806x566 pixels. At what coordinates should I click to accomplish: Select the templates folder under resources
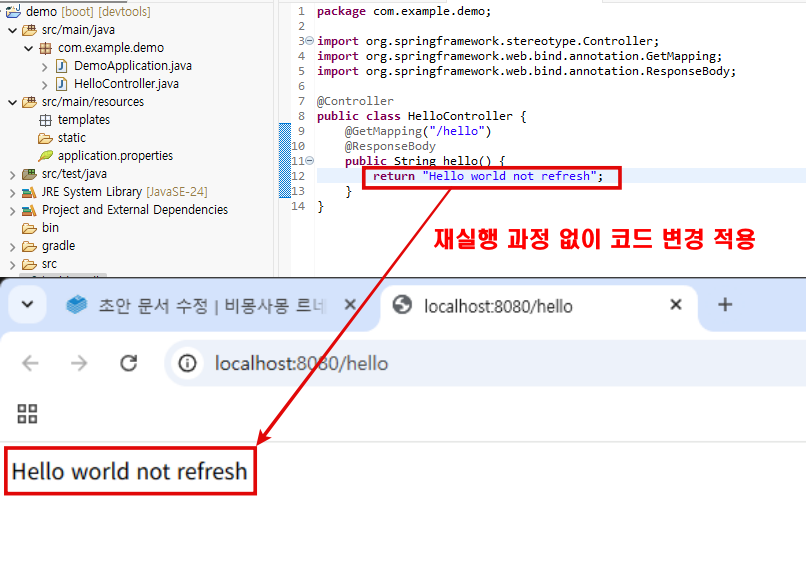click(83, 120)
